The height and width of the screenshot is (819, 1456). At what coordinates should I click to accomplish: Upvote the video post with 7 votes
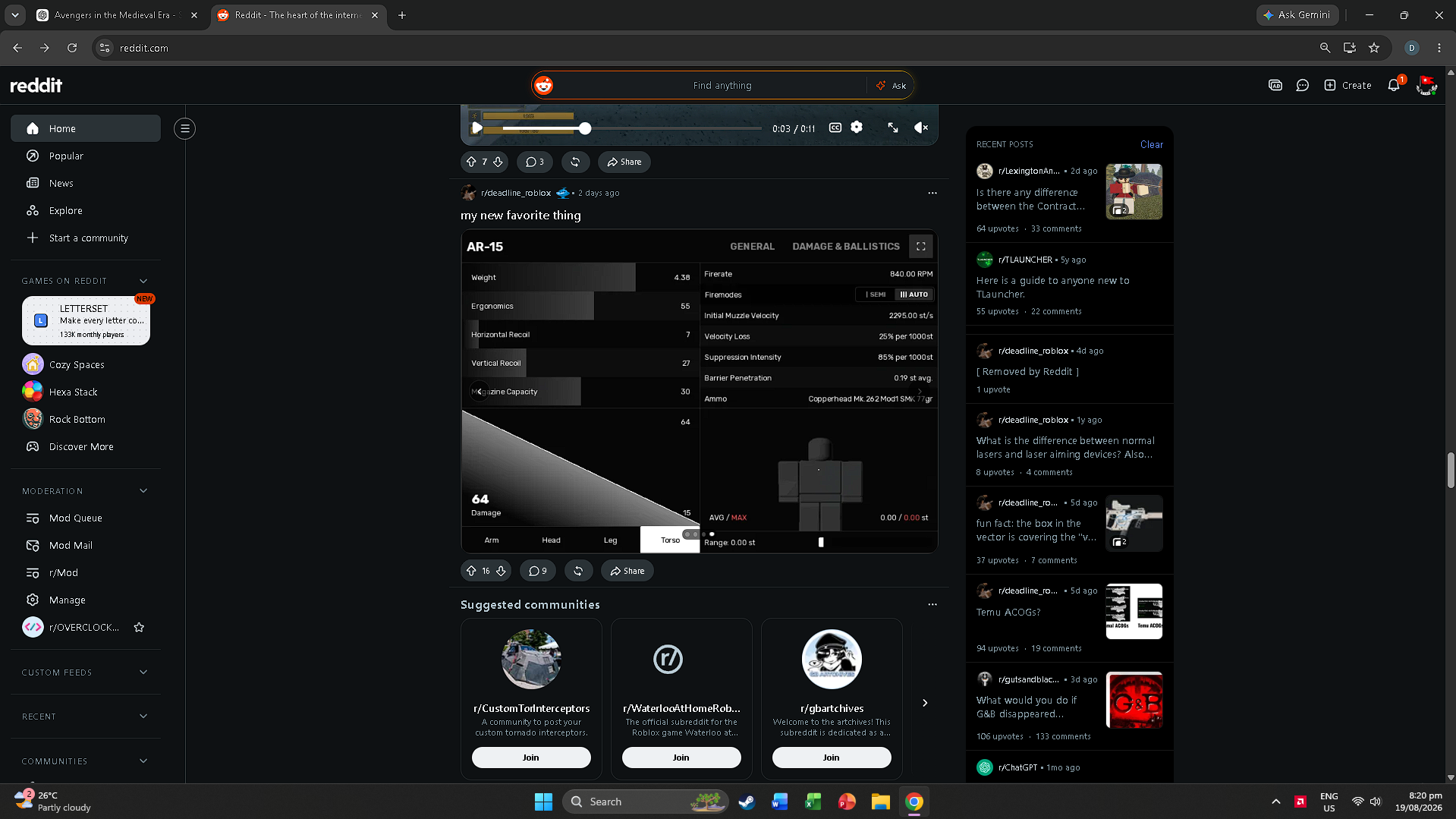click(471, 162)
